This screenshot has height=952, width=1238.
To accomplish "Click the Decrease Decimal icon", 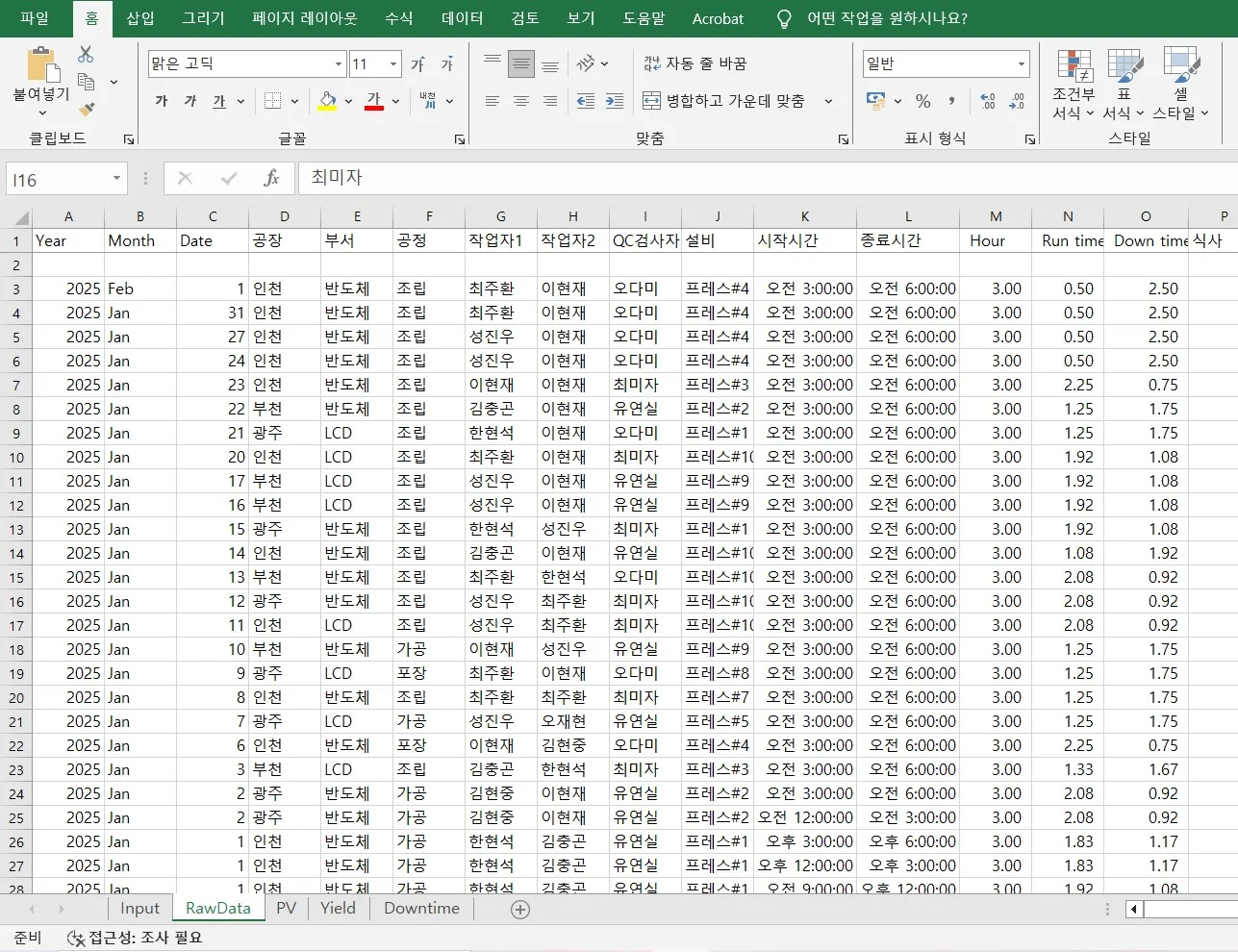I will pos(1018,101).
